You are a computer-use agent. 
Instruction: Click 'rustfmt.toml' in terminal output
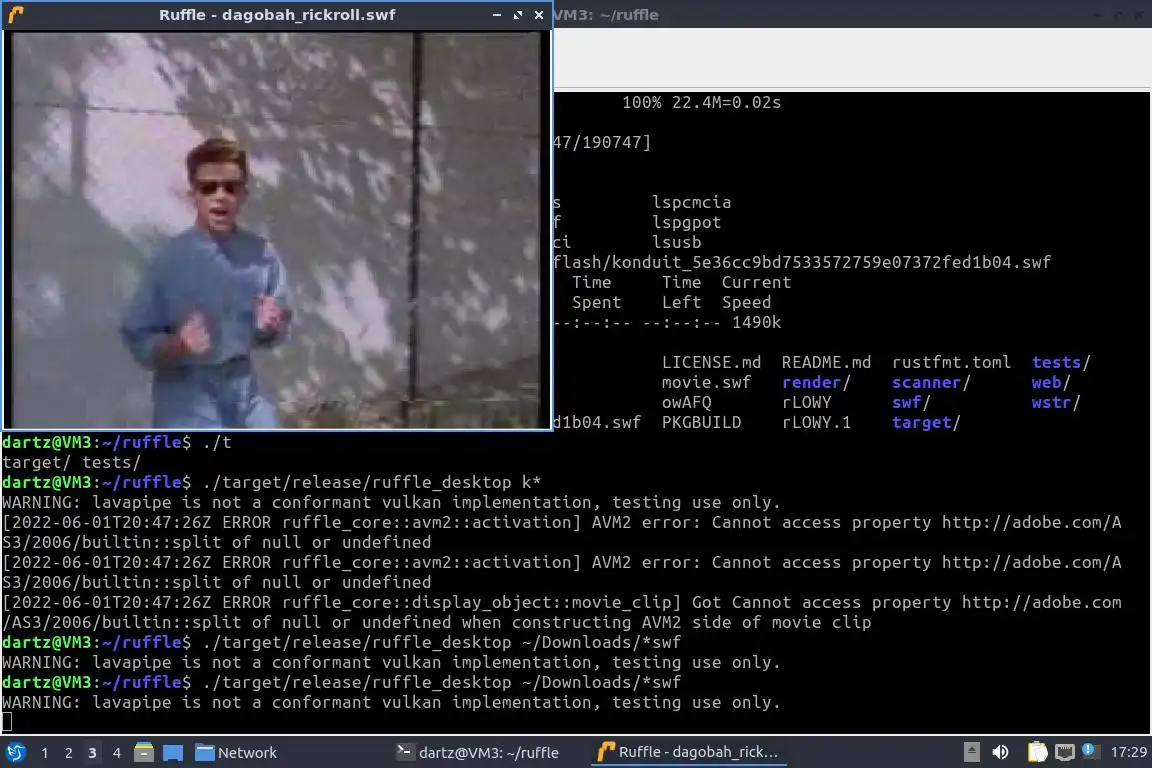(x=951, y=362)
